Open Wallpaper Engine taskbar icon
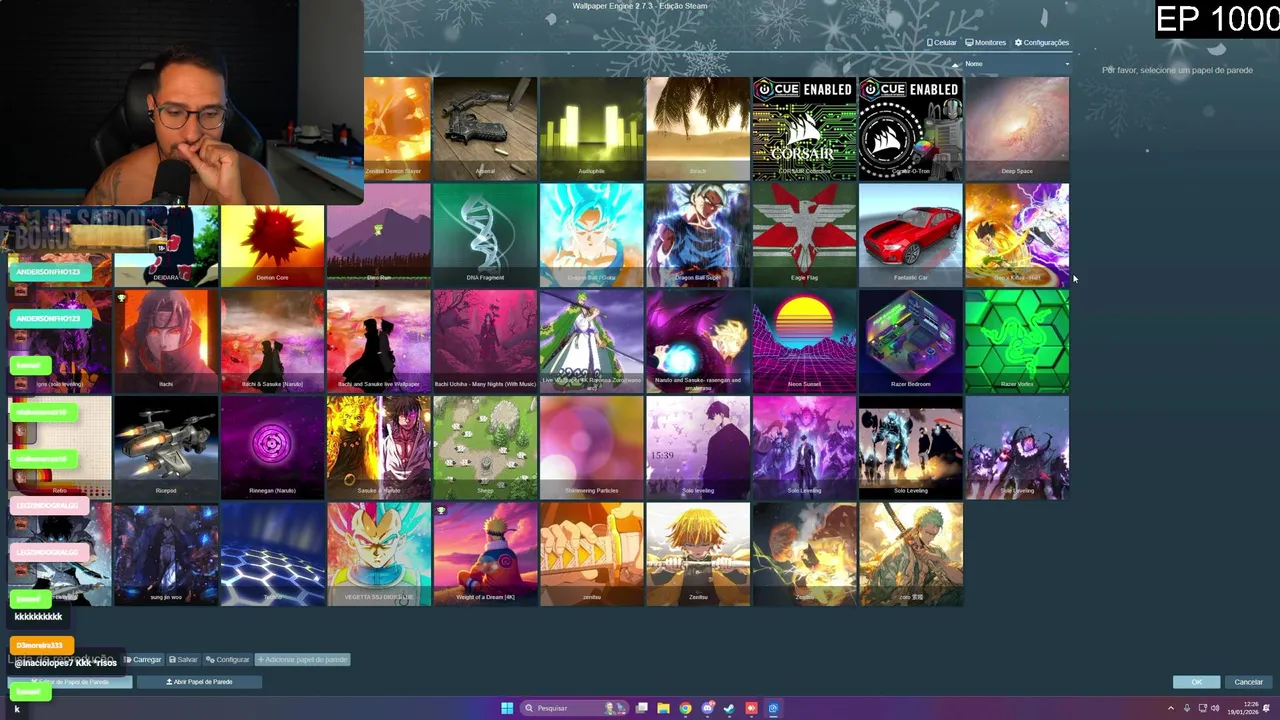The width and height of the screenshot is (1280, 720). (x=773, y=708)
